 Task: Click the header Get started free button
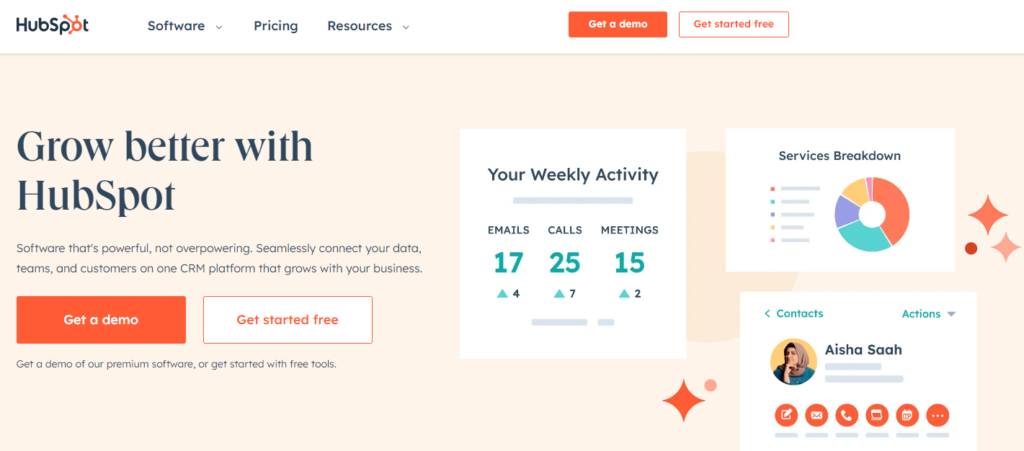[733, 25]
